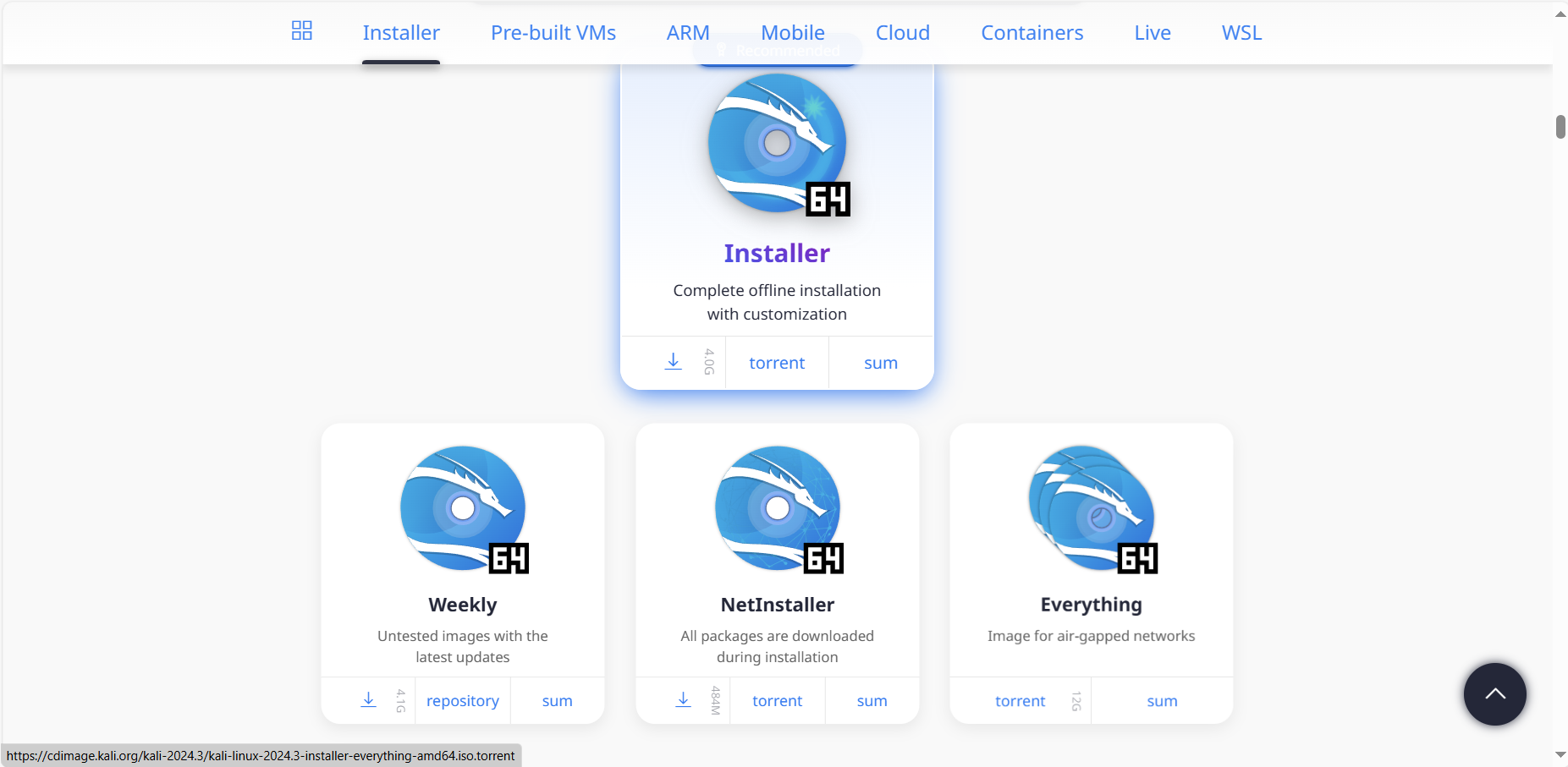
Task: Click the Weekly card title text
Action: 463,605
